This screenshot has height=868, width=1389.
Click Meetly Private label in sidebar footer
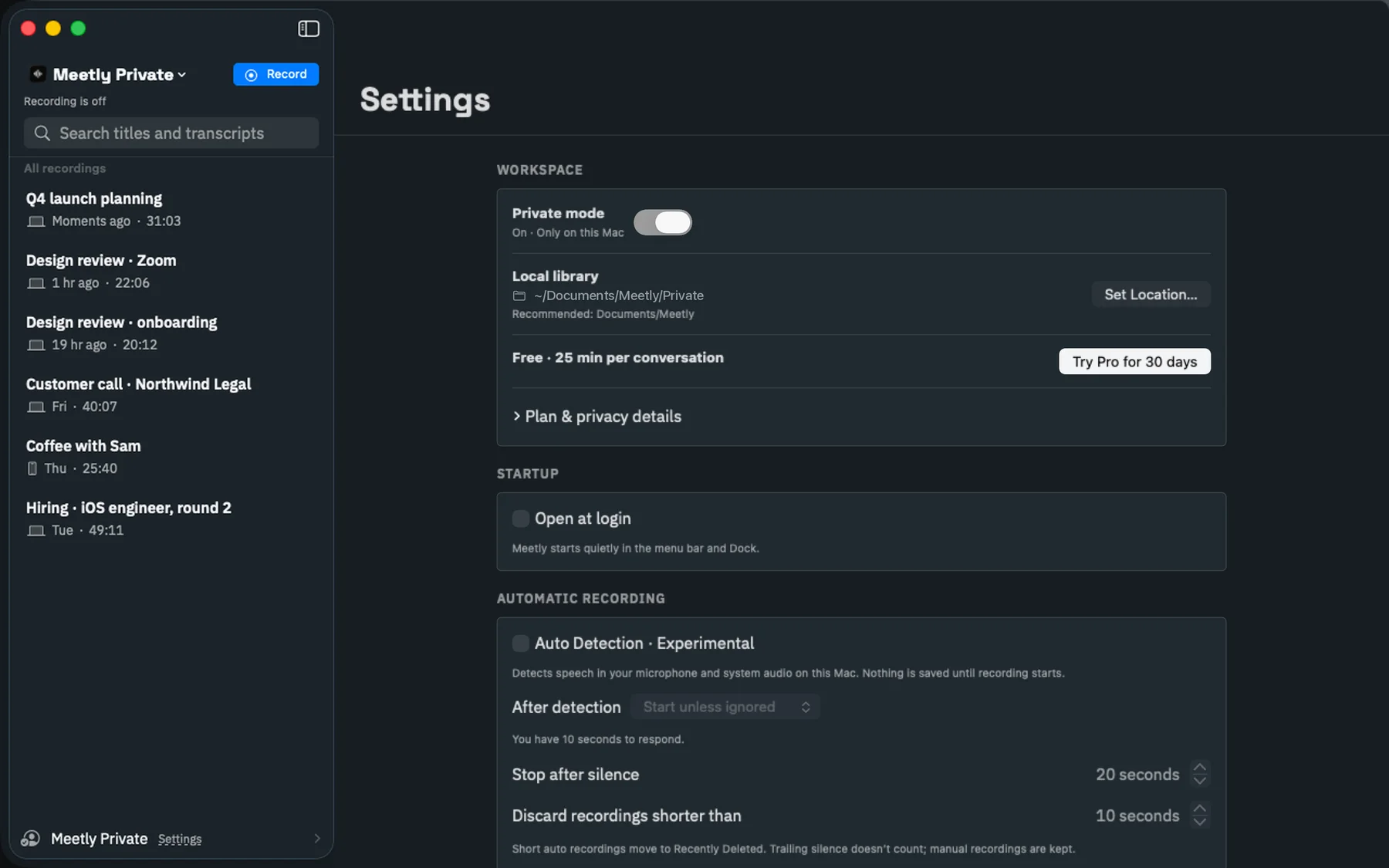[99, 839]
